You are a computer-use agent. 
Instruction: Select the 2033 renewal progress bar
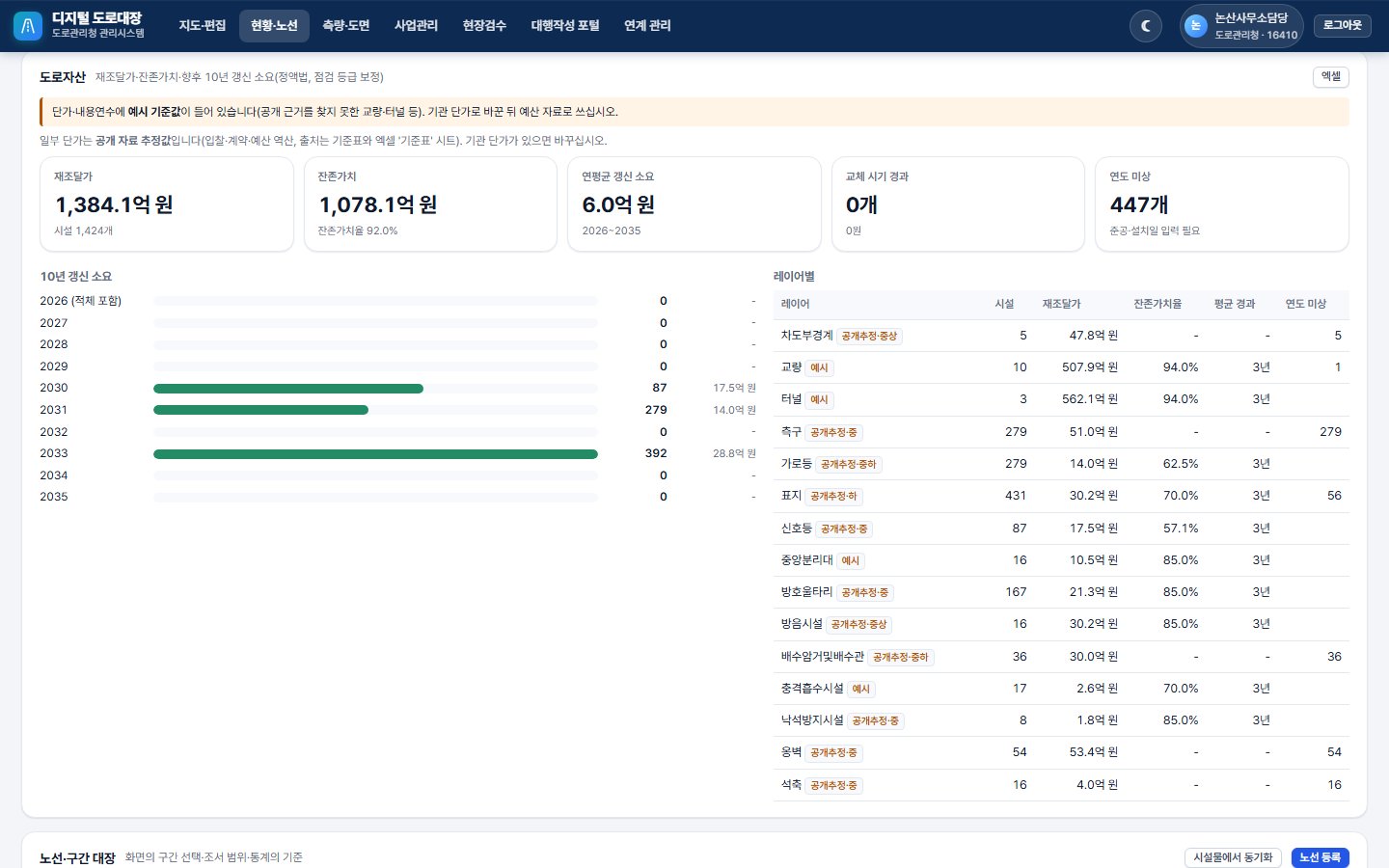tap(376, 454)
